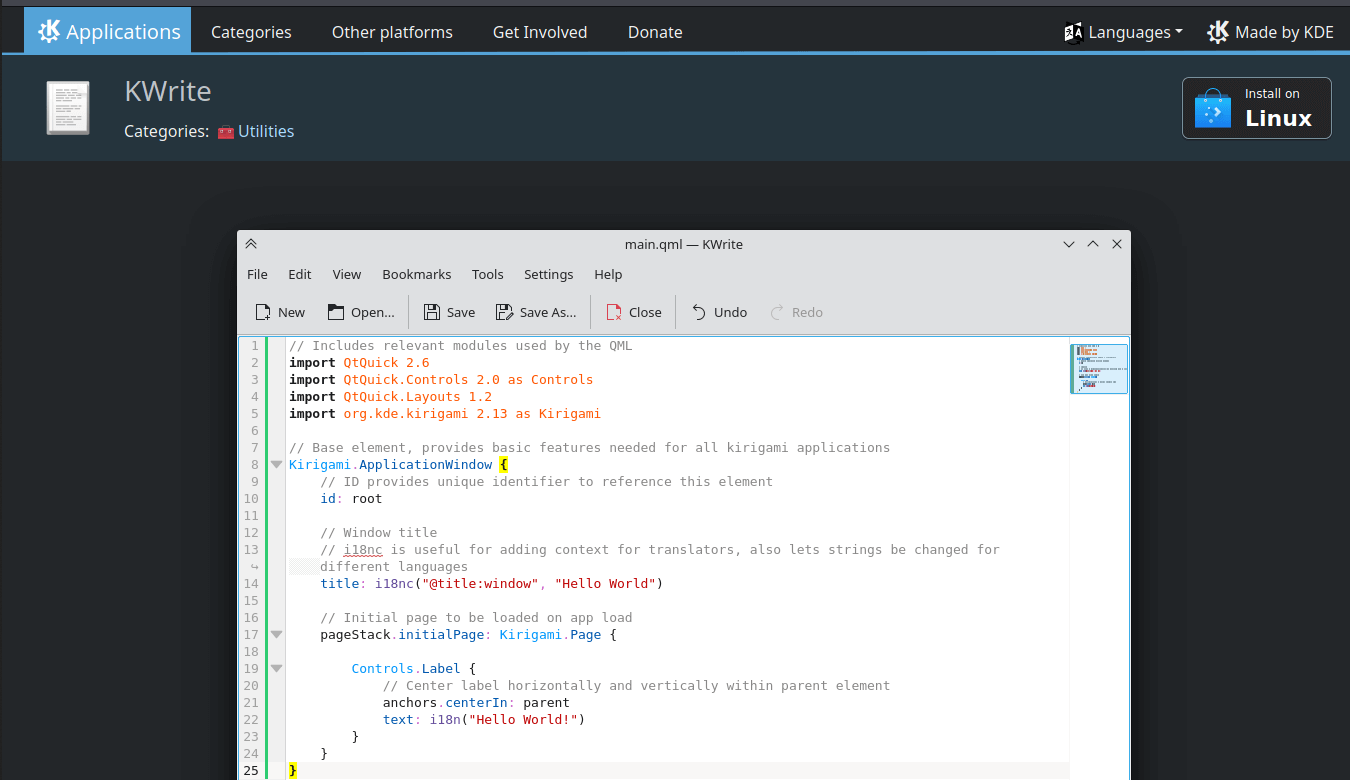Open the File menu in KWrite
The image size is (1350, 780).
(x=257, y=274)
